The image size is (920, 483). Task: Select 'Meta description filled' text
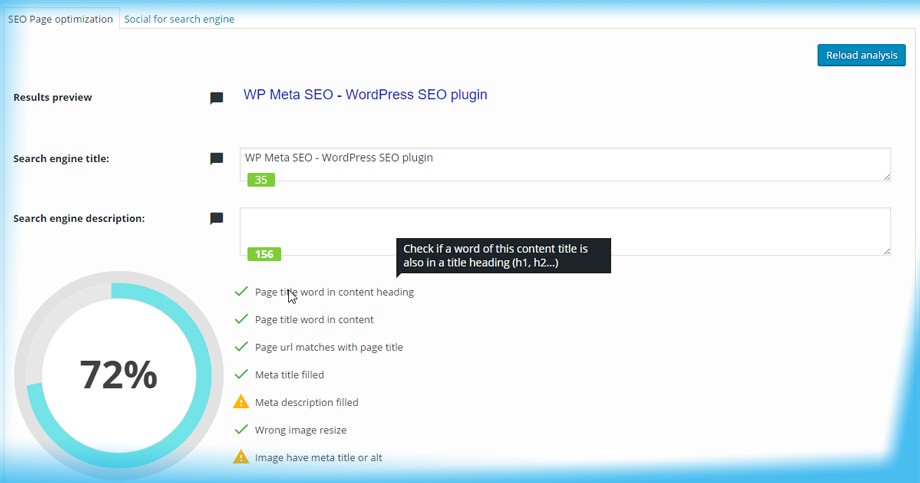[306, 402]
